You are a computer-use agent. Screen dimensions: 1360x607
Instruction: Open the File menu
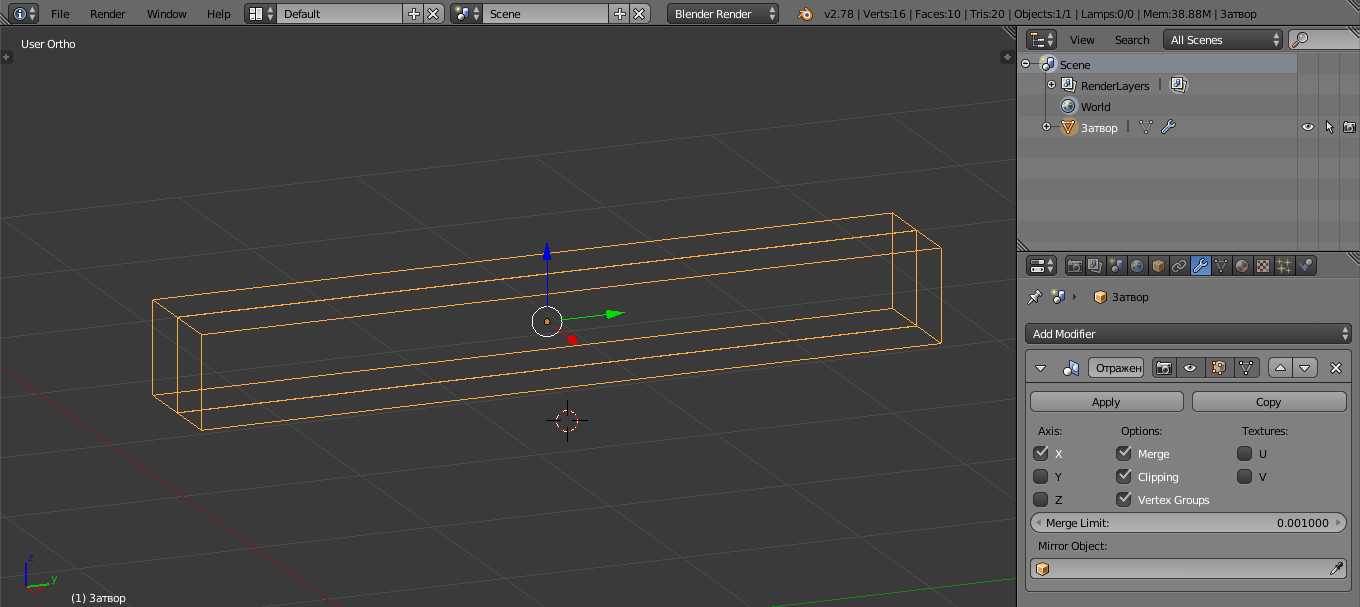[x=60, y=14]
